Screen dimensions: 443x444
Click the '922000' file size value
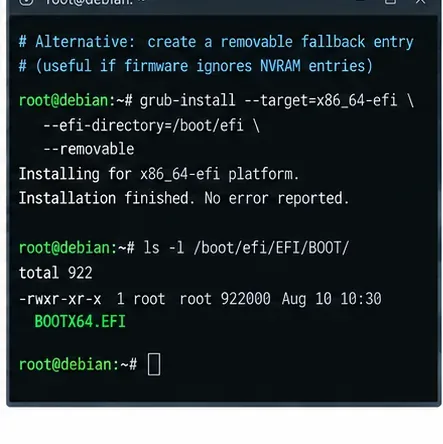click(246, 299)
